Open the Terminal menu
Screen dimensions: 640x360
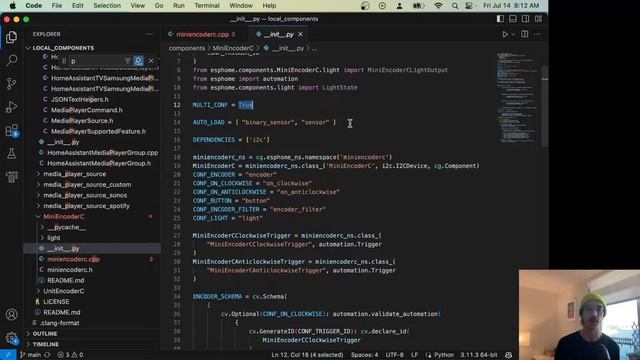coord(207,6)
